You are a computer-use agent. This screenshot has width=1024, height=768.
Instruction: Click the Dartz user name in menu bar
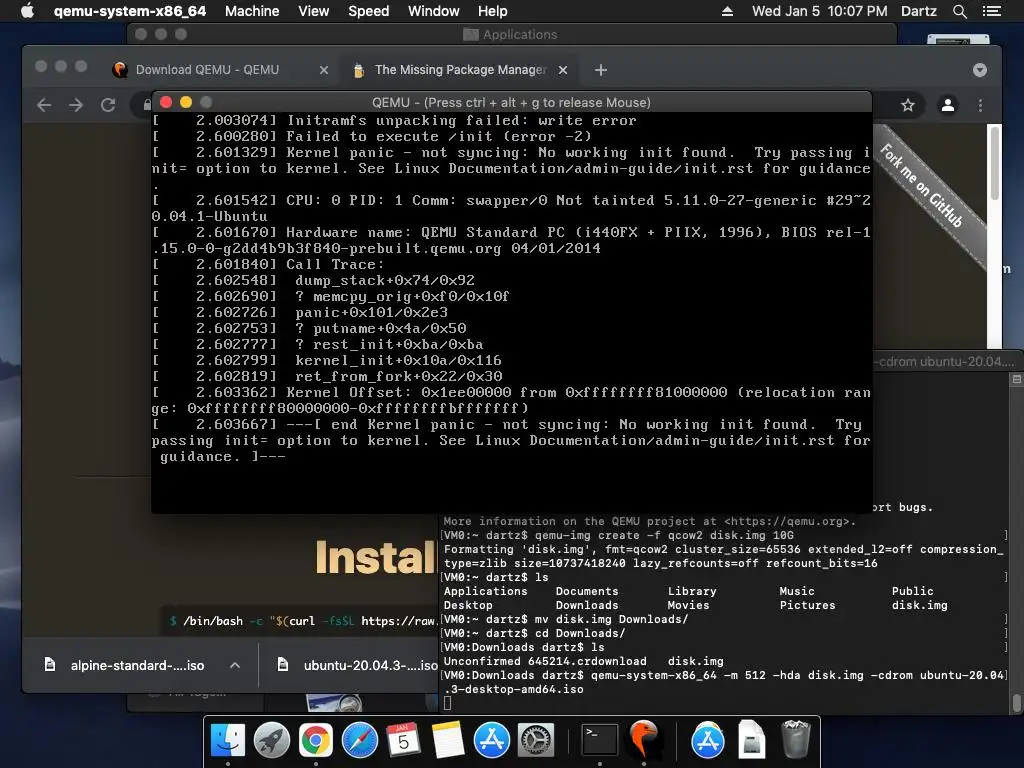pyautogui.click(x=918, y=11)
